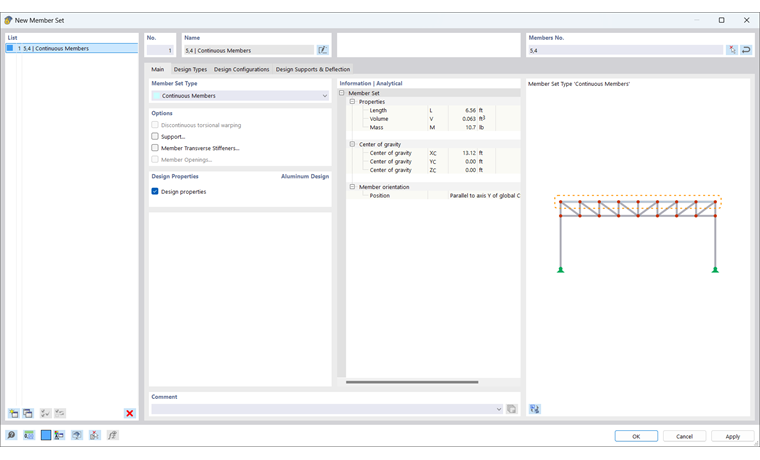
Task: Maximize the New Member Set window
Action: coord(721,20)
